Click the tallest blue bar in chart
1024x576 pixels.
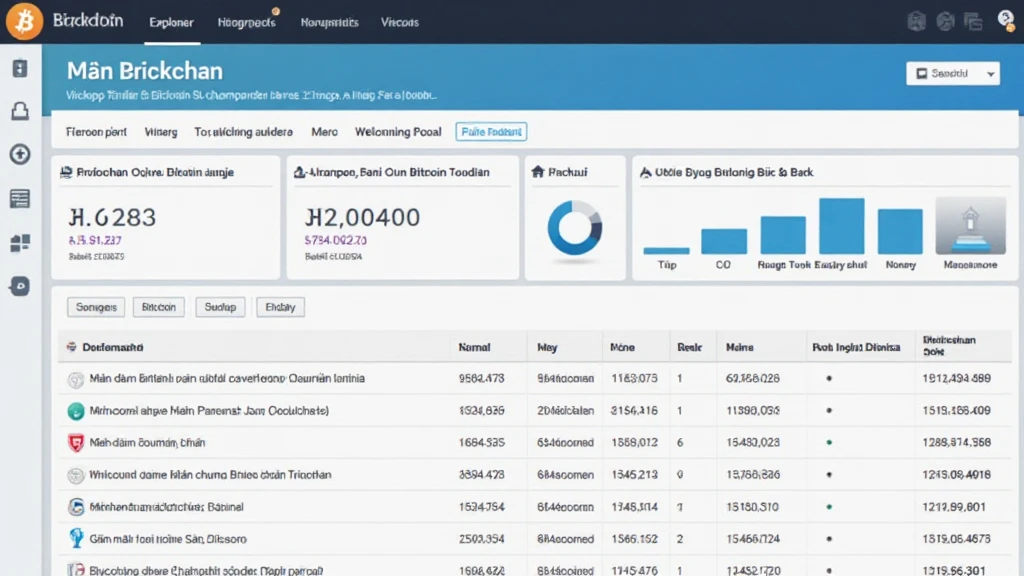(841, 226)
